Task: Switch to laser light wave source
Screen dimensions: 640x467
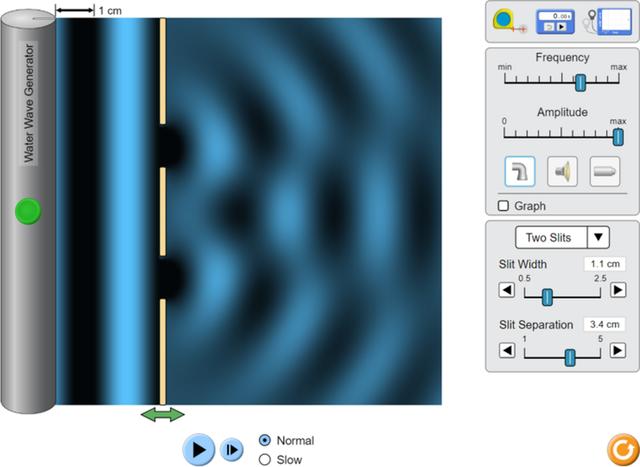Action: (x=604, y=171)
